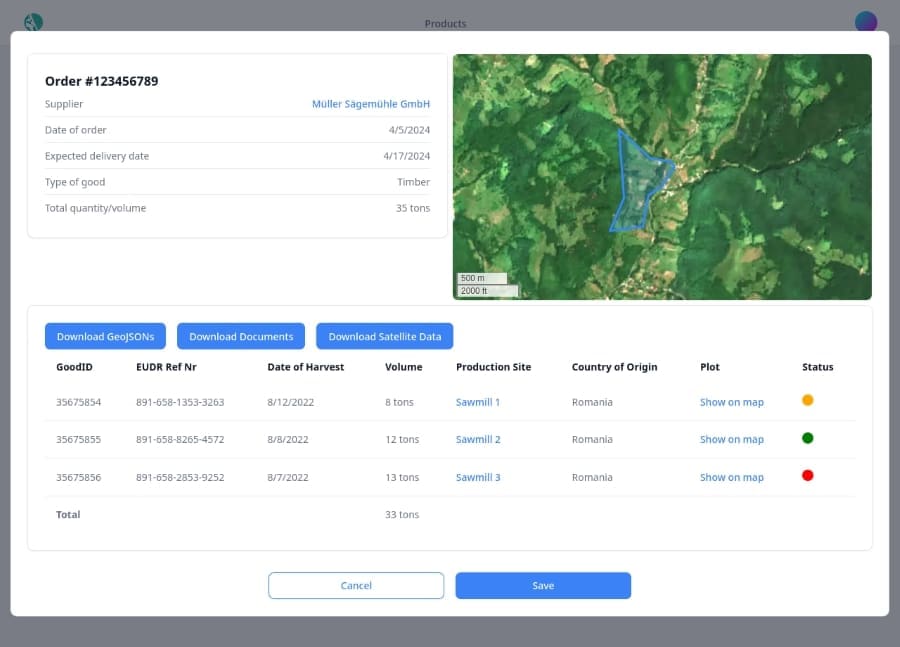
Task: Click the Download GeoJSONs button
Action: [x=104, y=336]
